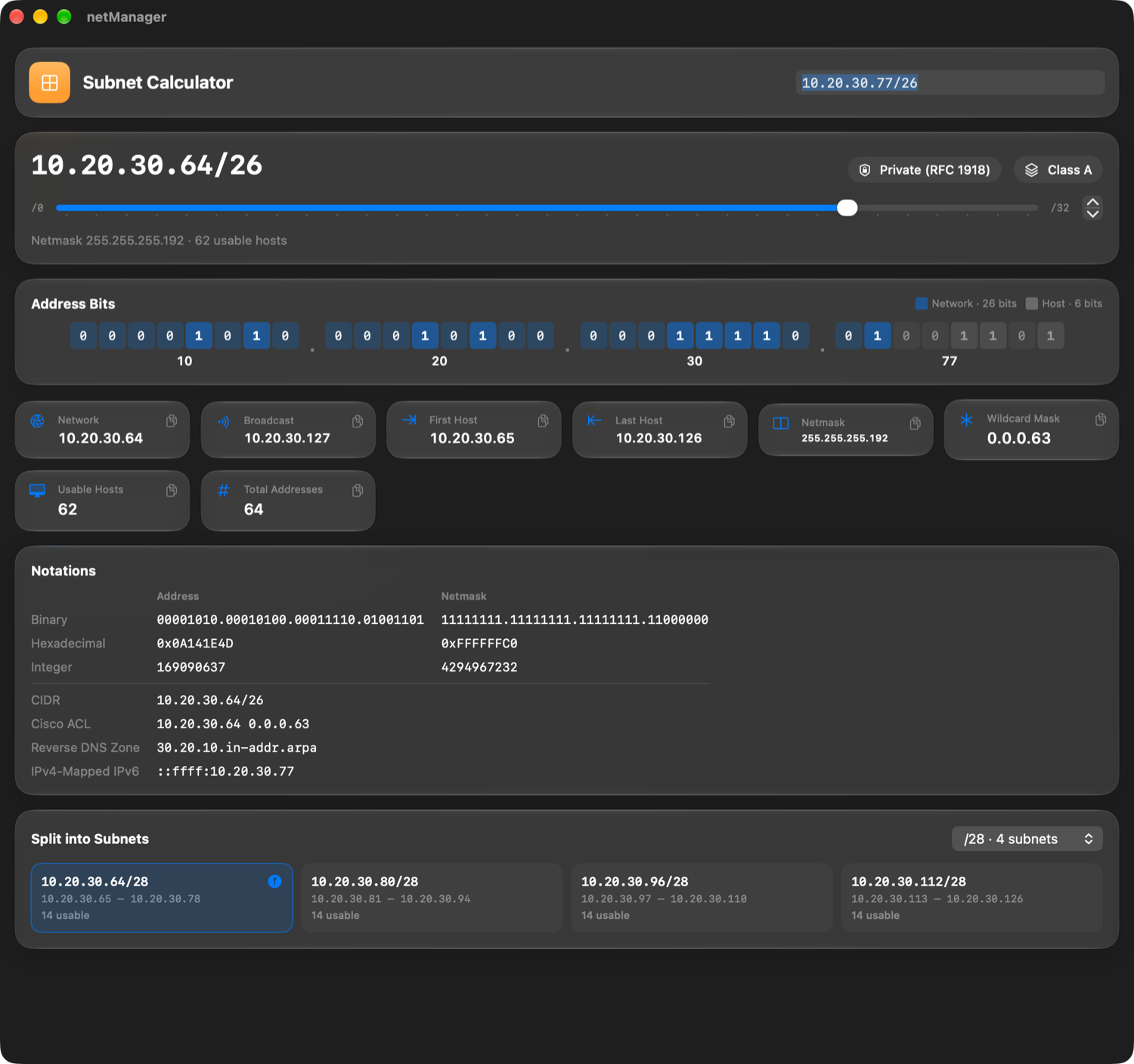Click the arrow icon on First Host card

409,420
